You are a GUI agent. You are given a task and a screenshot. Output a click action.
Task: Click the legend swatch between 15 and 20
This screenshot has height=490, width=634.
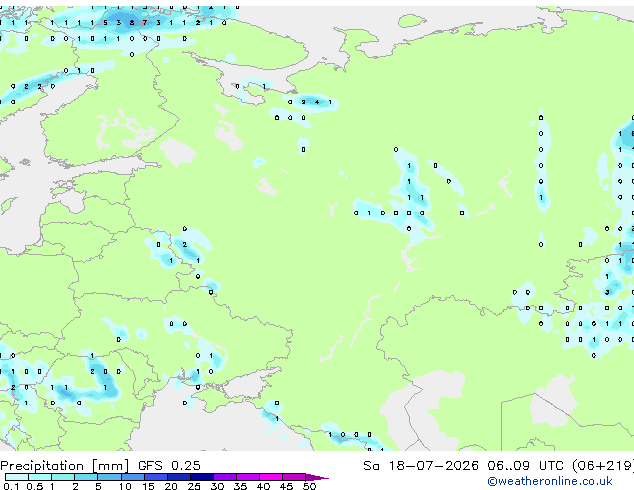(155, 477)
